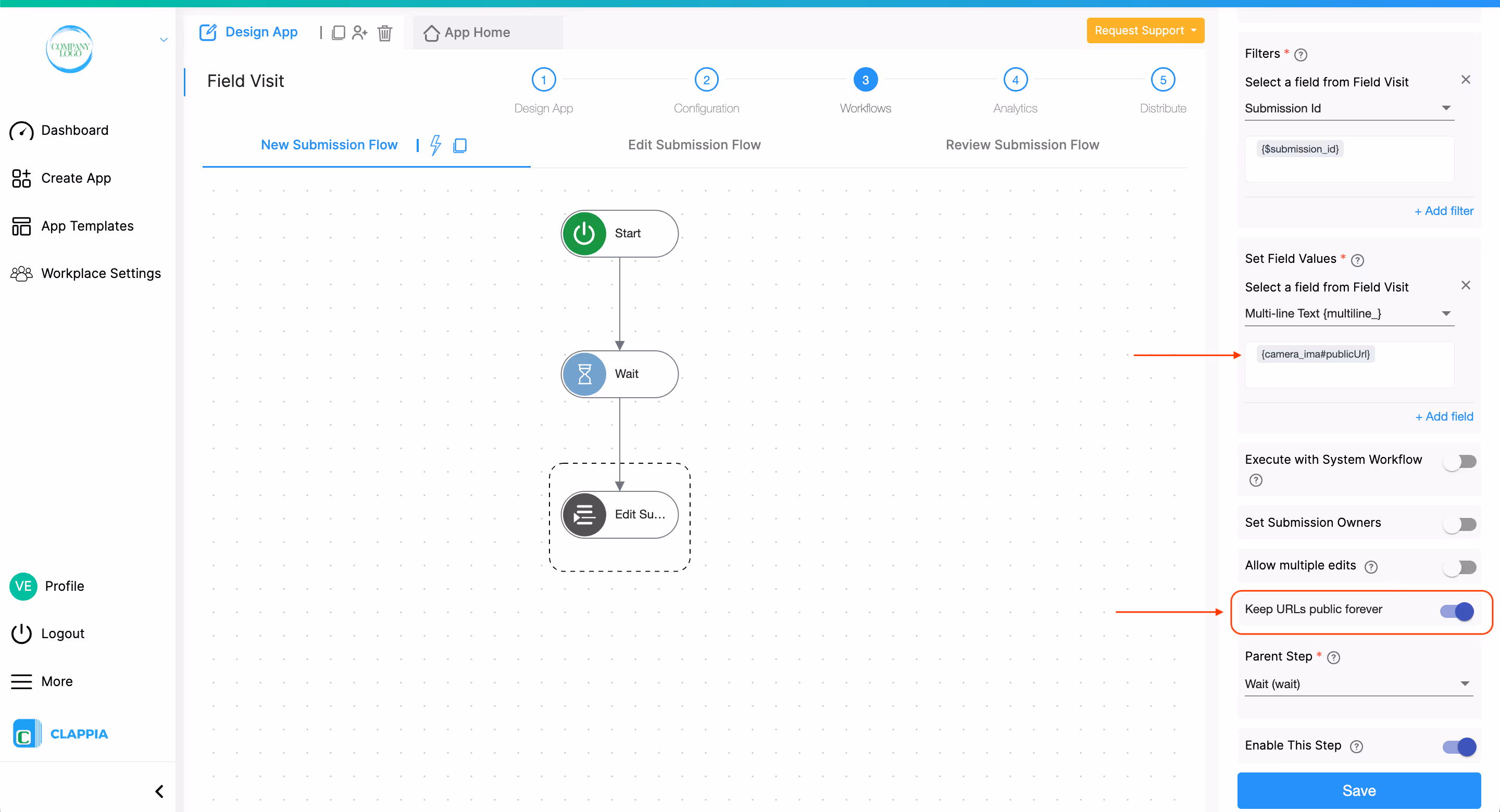
Task: Click the Wait node hourglass icon
Action: click(584, 374)
